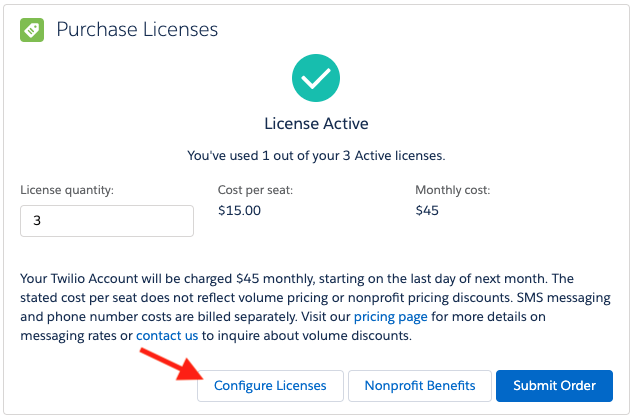
Task: Open Configure Licenses
Action: pos(270,386)
